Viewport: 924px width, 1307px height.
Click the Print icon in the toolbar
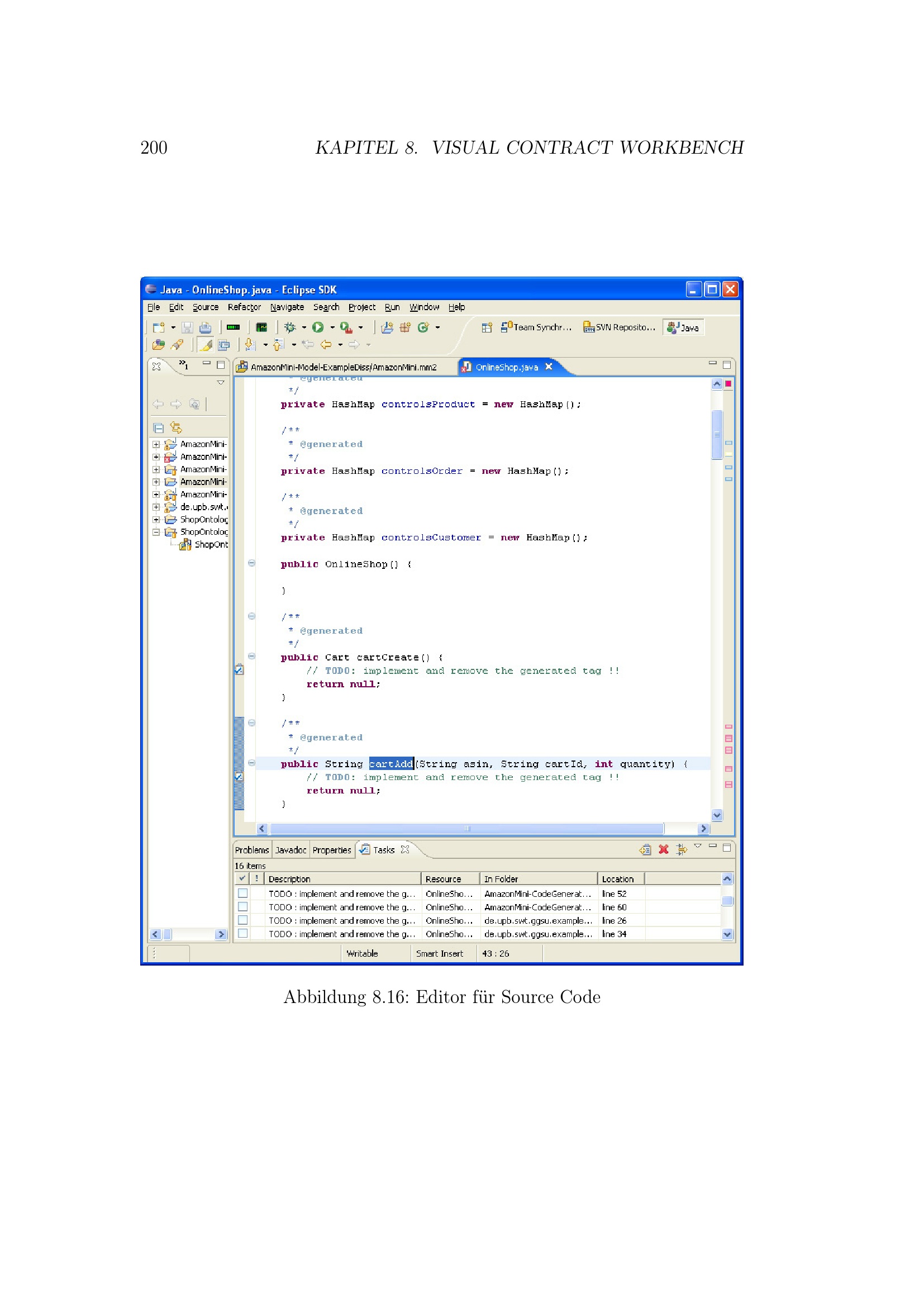pos(206,327)
